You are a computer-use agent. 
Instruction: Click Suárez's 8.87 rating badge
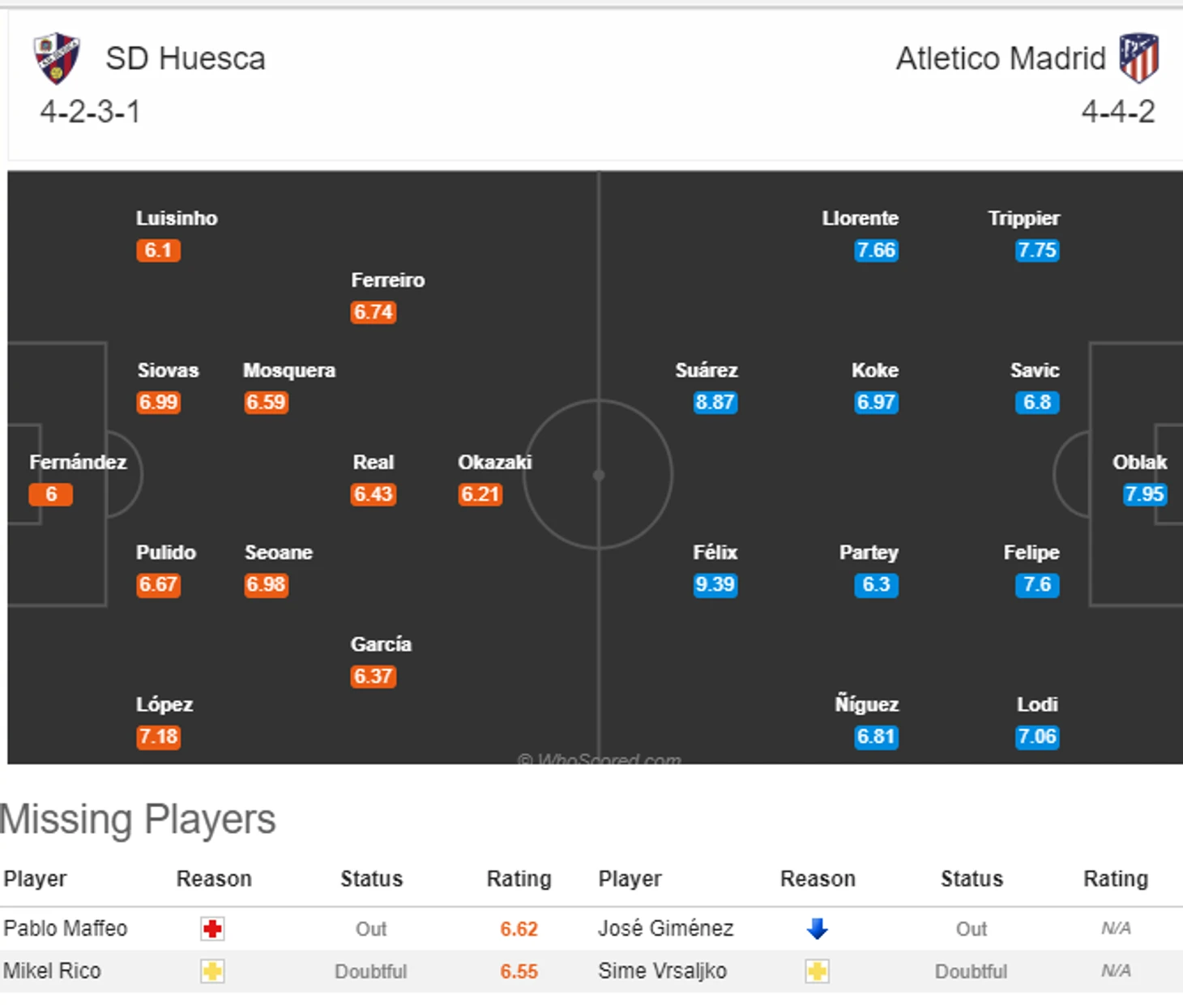click(x=715, y=403)
